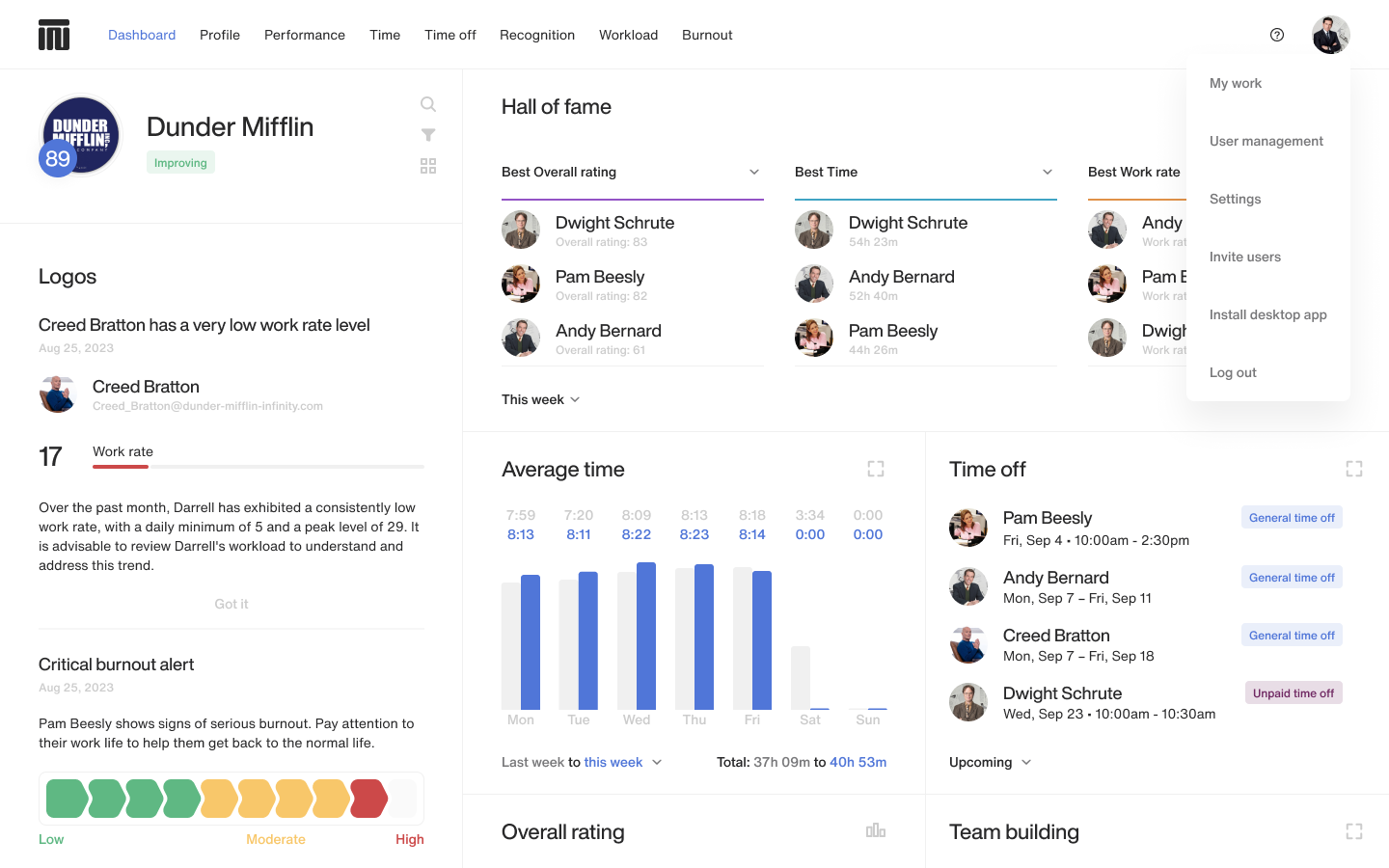The height and width of the screenshot is (868, 1389).
Task: Expand the This week selector in Hall of fame
Action: 540,398
